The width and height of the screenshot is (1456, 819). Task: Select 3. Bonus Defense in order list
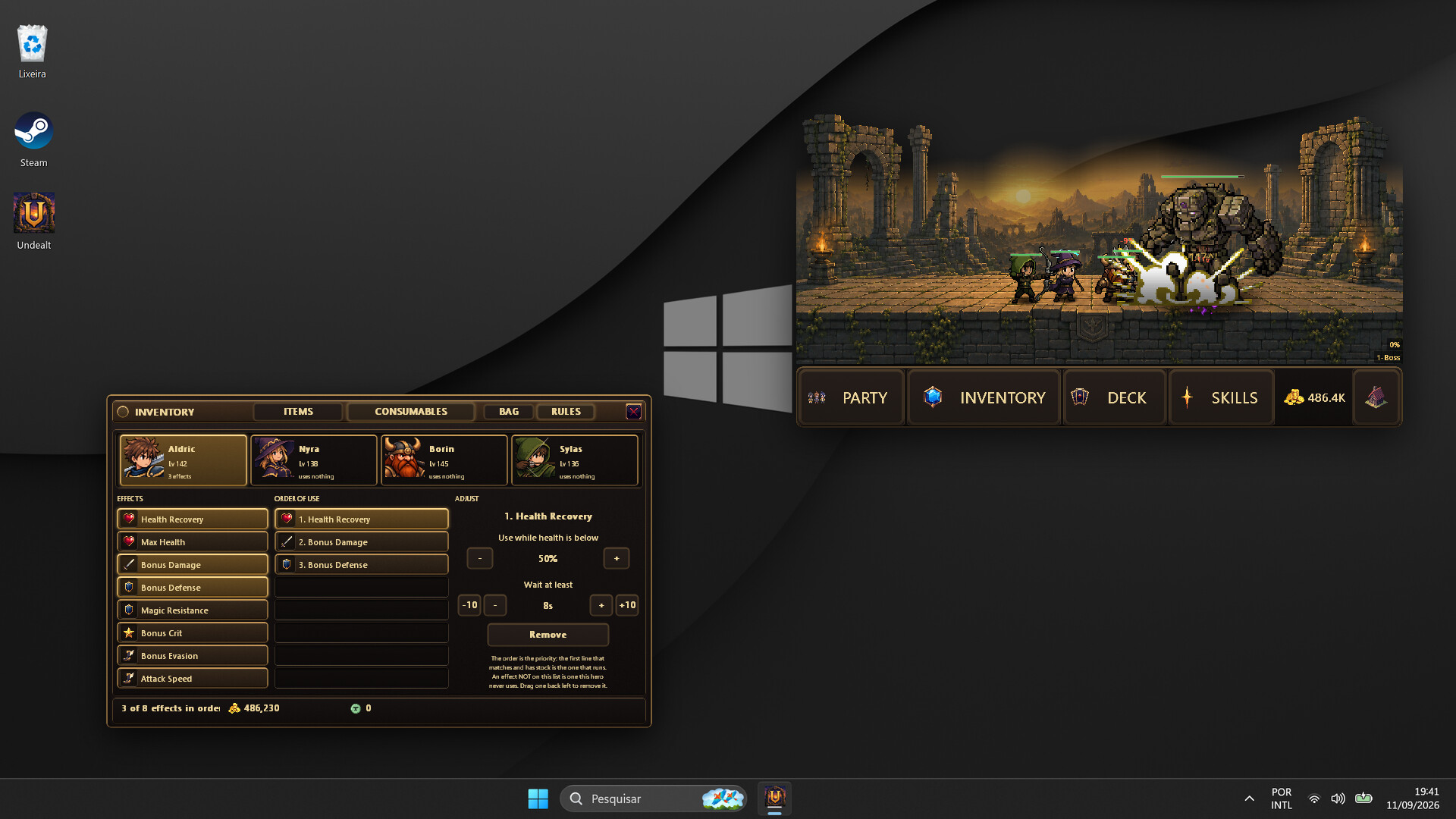pos(362,565)
